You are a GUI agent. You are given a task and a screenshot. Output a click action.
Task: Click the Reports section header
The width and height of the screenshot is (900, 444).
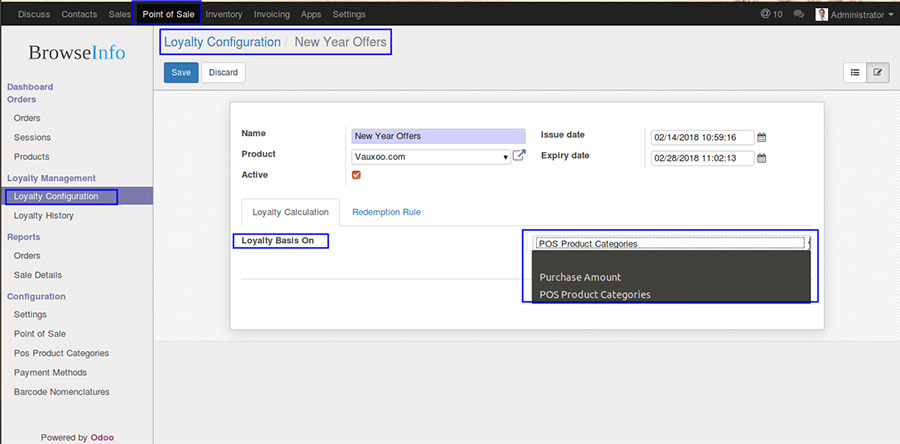(24, 237)
